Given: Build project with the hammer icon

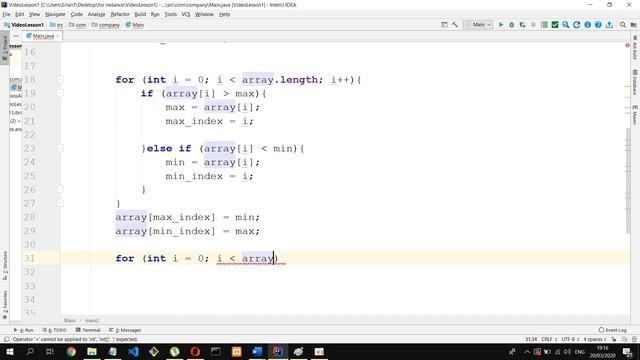Looking at the screenshot, I should point(455,25).
